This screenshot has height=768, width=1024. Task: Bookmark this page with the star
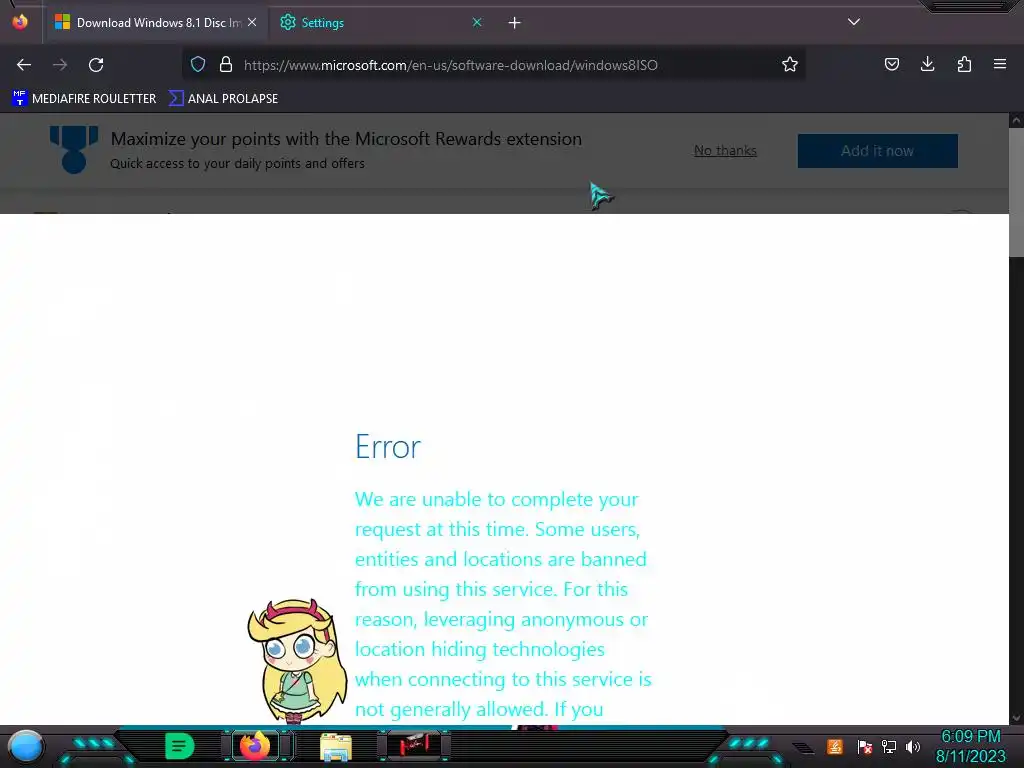pyautogui.click(x=790, y=65)
